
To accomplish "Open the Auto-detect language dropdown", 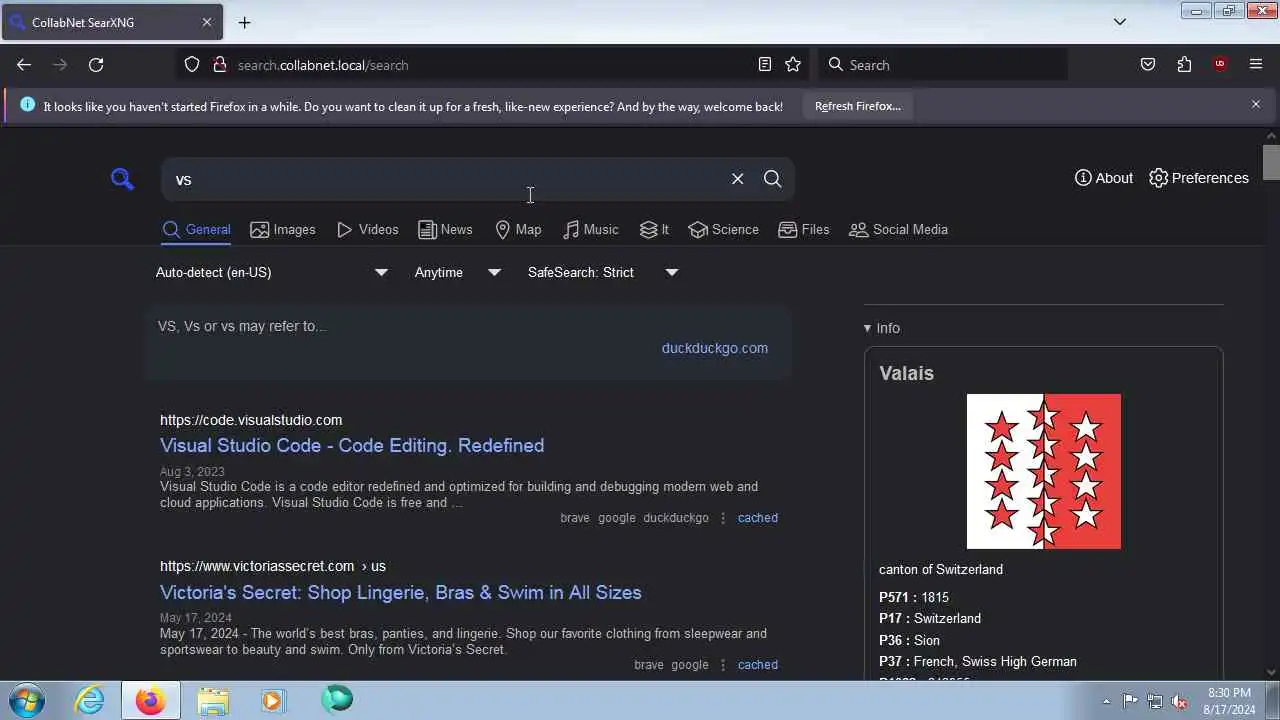I will pyautogui.click(x=271, y=272).
